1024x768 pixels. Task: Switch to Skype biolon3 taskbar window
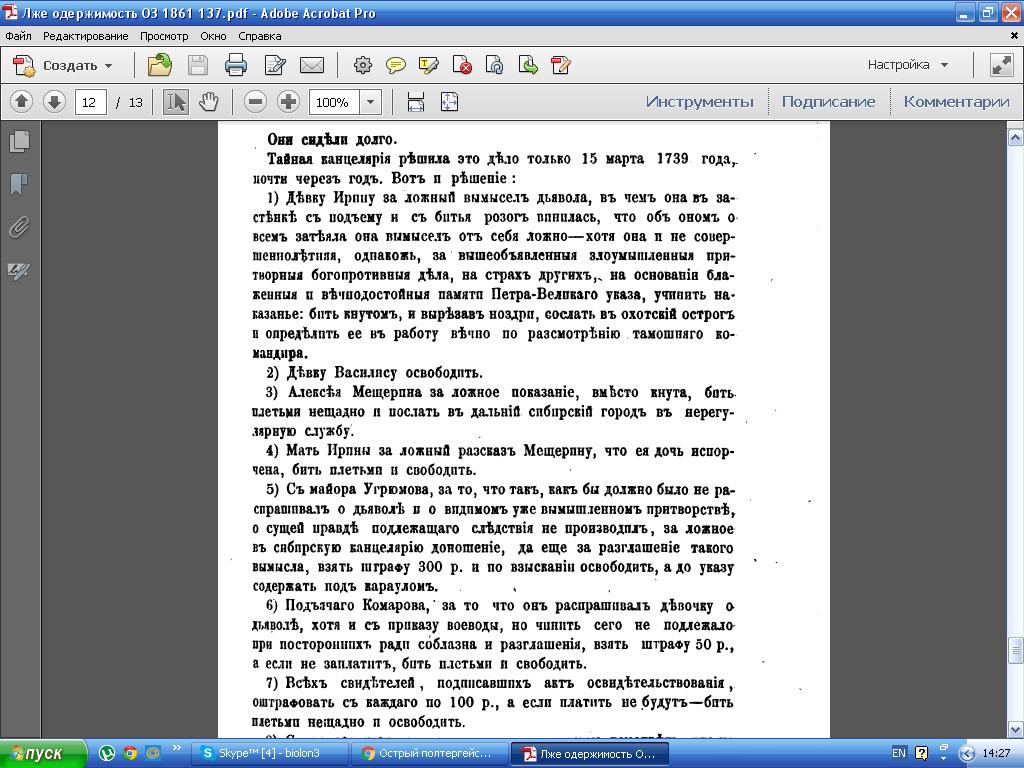click(269, 753)
